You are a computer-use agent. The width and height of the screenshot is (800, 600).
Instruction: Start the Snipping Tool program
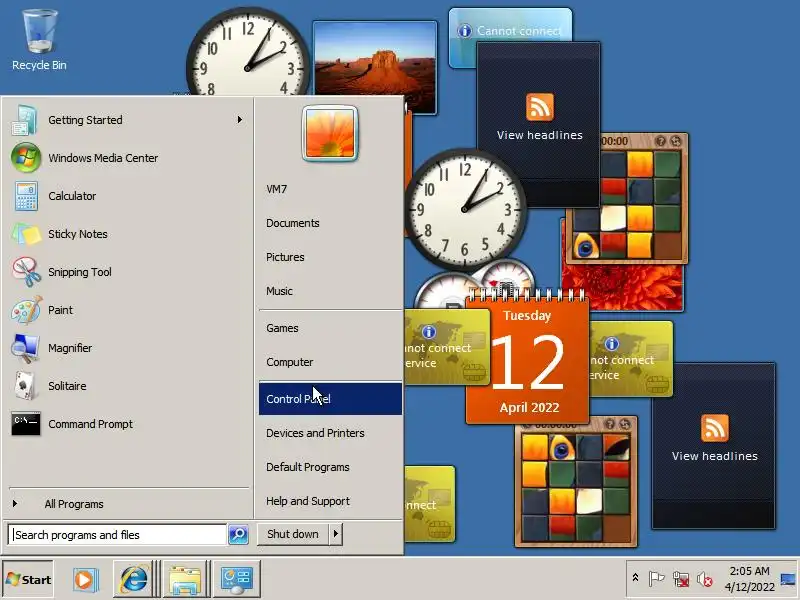coord(127,272)
